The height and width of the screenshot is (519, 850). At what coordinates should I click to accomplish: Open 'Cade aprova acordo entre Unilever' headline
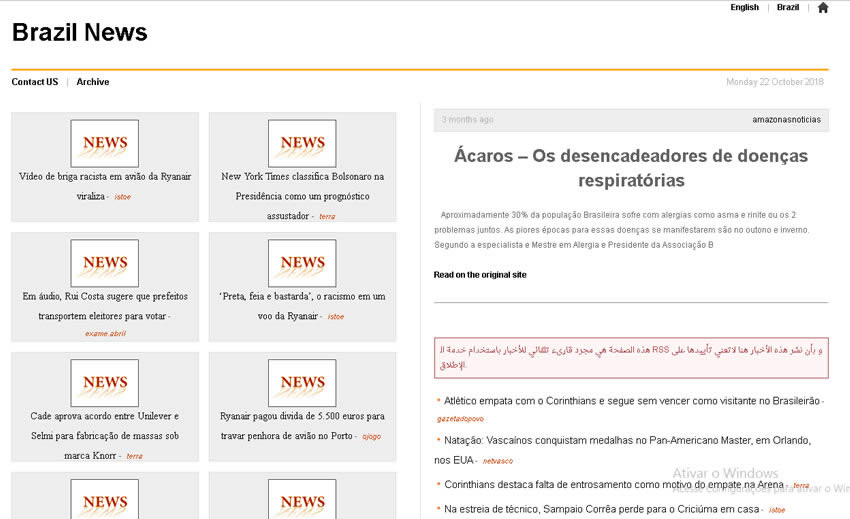(105, 435)
